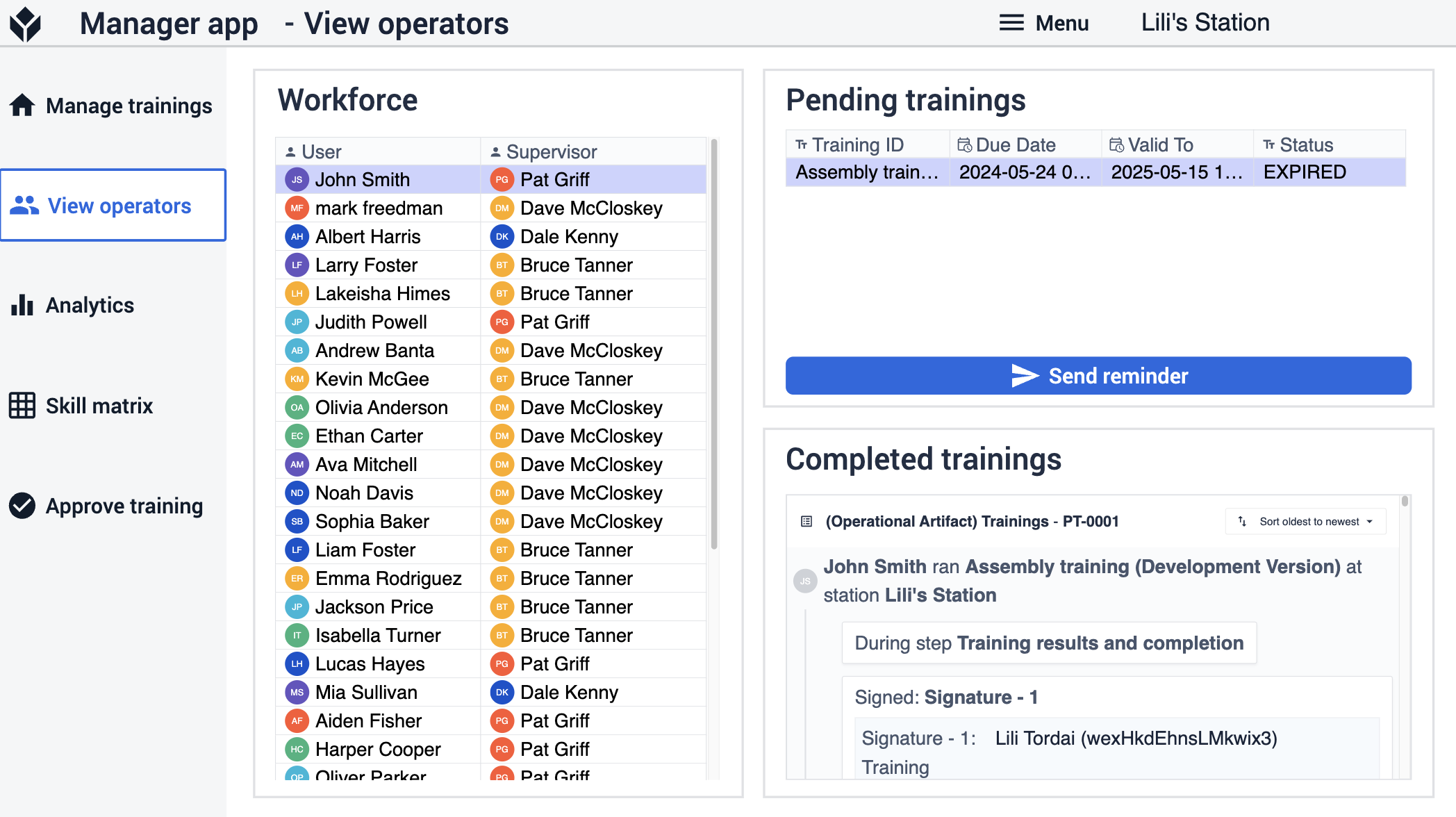The image size is (1456, 817).
Task: Click the 2024-05-24 due date cell
Action: pos(1025,172)
